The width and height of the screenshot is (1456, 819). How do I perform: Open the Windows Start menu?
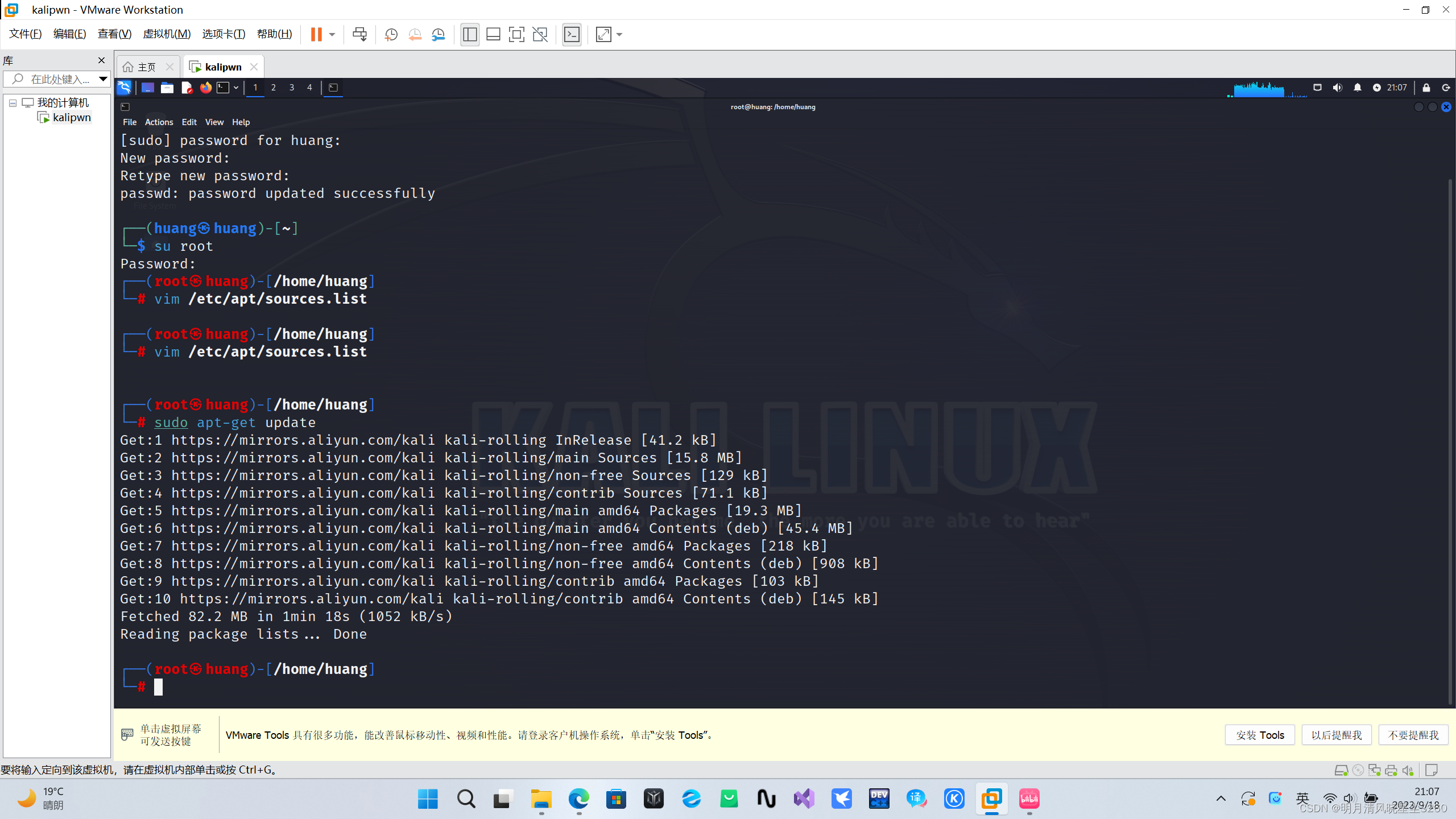[428, 799]
